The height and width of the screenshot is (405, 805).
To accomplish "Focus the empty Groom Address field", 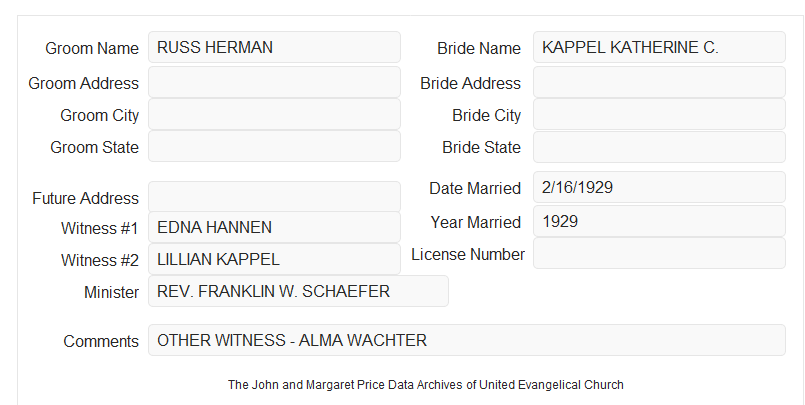I will click(x=274, y=82).
